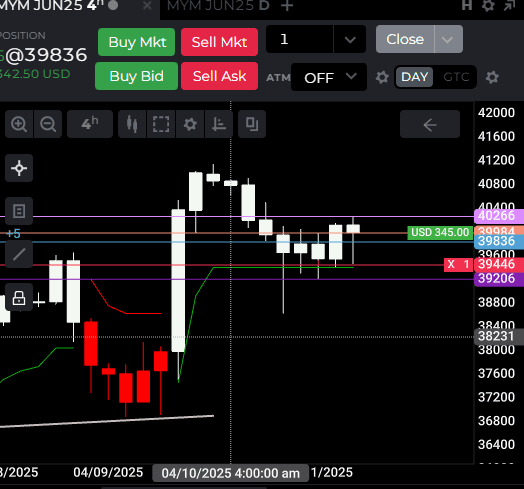Open the indicators chart icon
Image resolution: width=524 pixels, height=489 pixels.
tap(219, 124)
